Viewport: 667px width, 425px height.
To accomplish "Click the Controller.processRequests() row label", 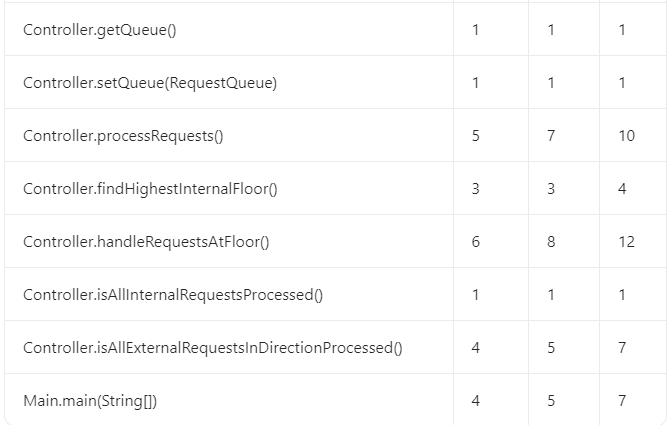I will (x=123, y=136).
